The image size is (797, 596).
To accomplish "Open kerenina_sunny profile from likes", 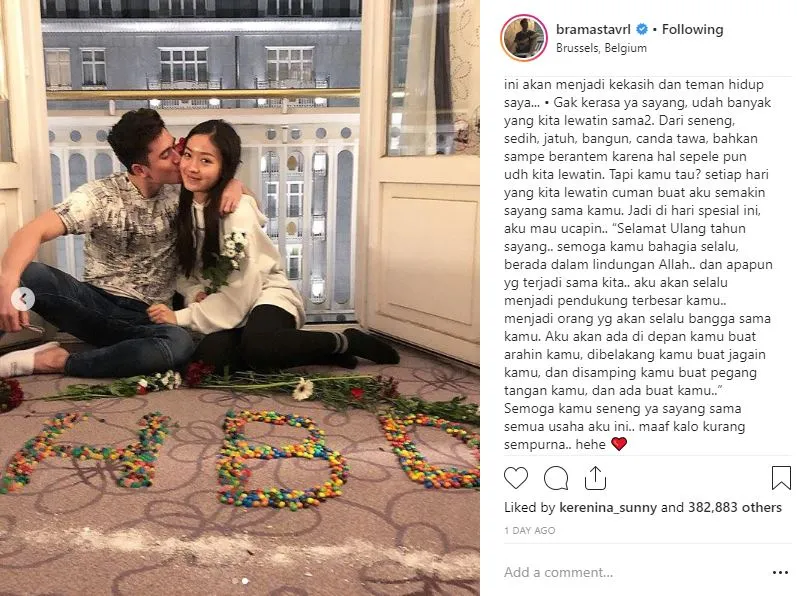I will (608, 508).
